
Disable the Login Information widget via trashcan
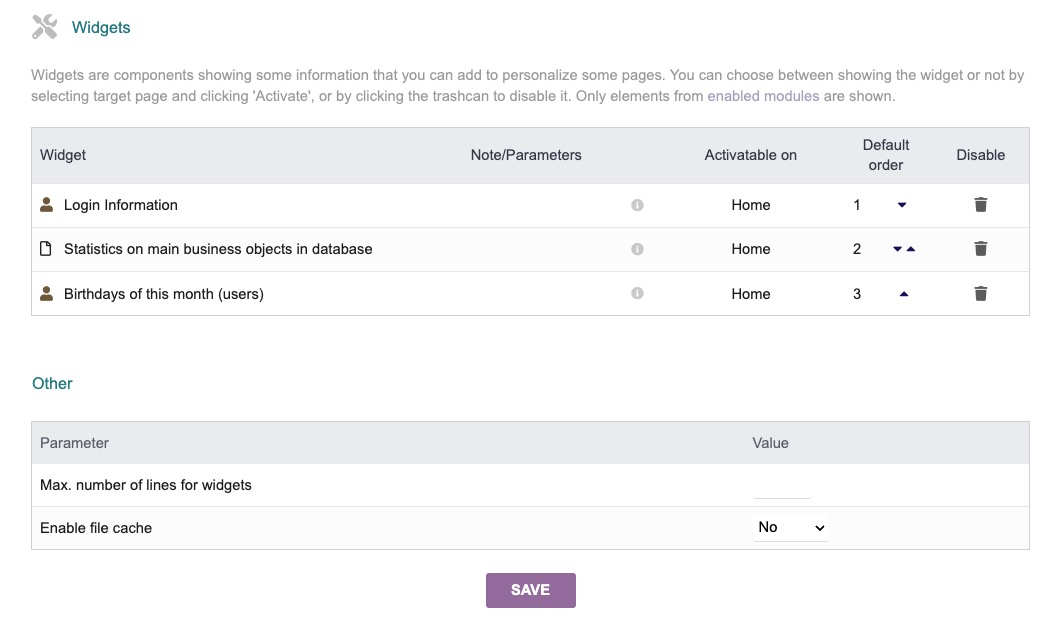click(981, 205)
